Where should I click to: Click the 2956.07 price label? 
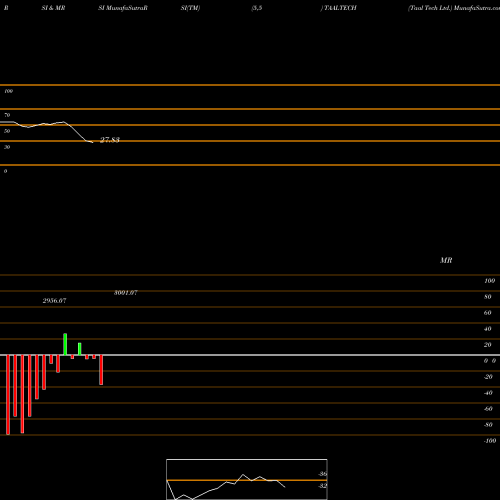[x=54, y=301]
